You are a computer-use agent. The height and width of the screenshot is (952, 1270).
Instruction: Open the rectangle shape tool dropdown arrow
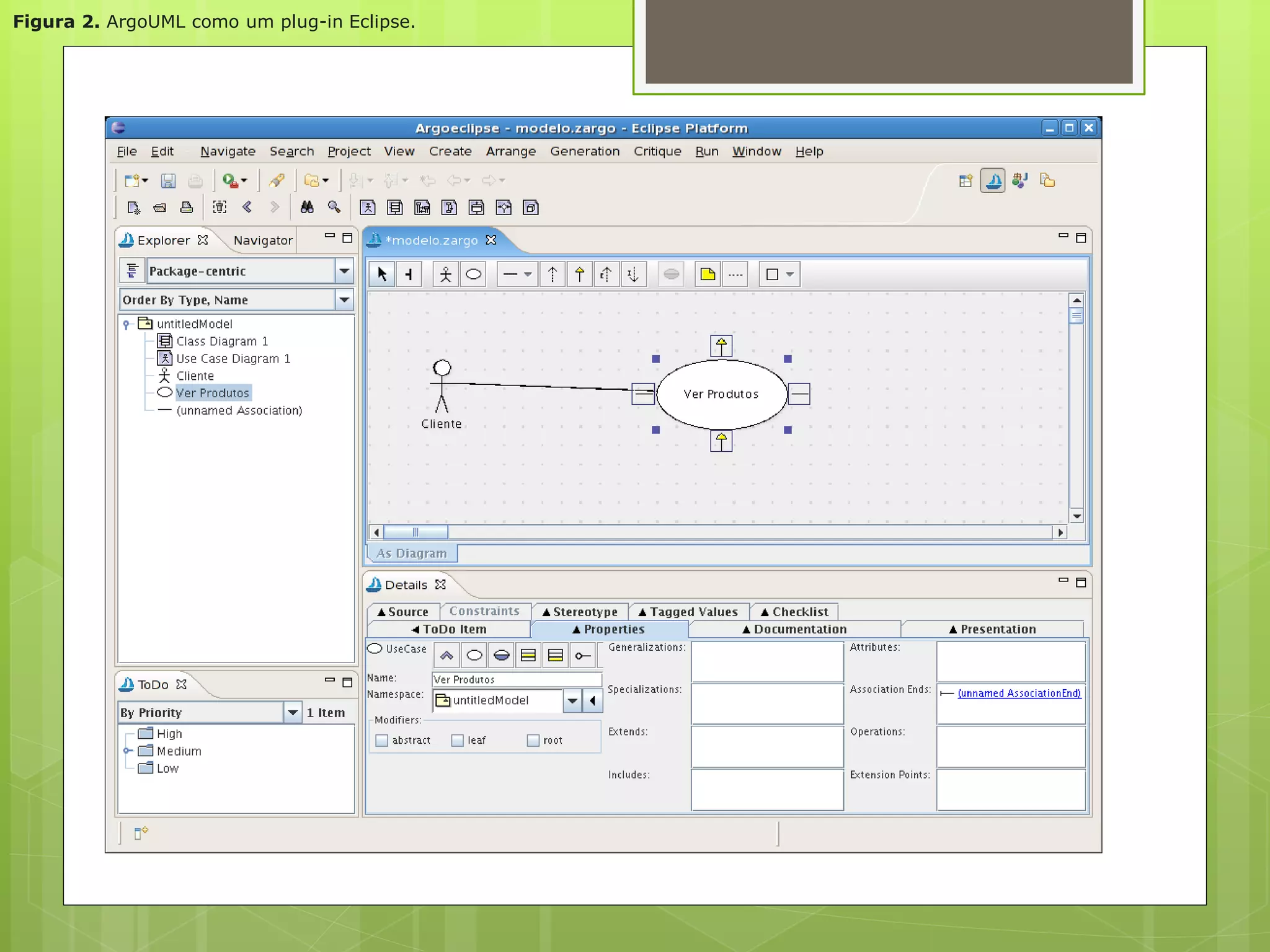tap(790, 274)
